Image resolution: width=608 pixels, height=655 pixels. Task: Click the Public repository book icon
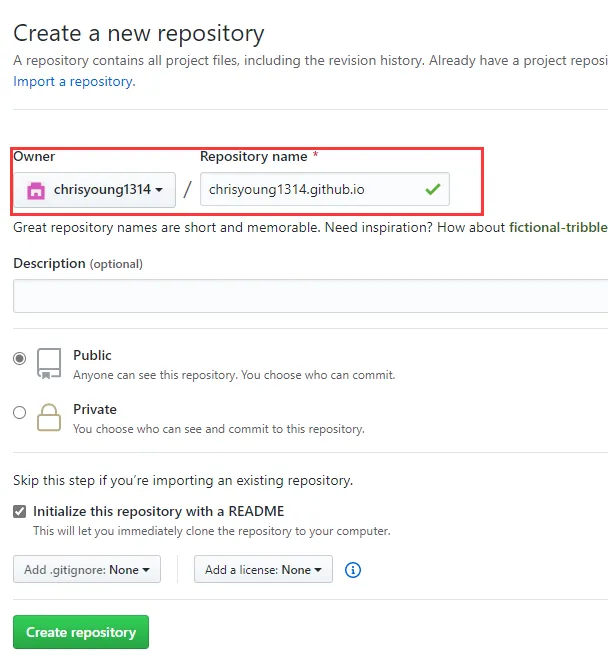click(49, 363)
